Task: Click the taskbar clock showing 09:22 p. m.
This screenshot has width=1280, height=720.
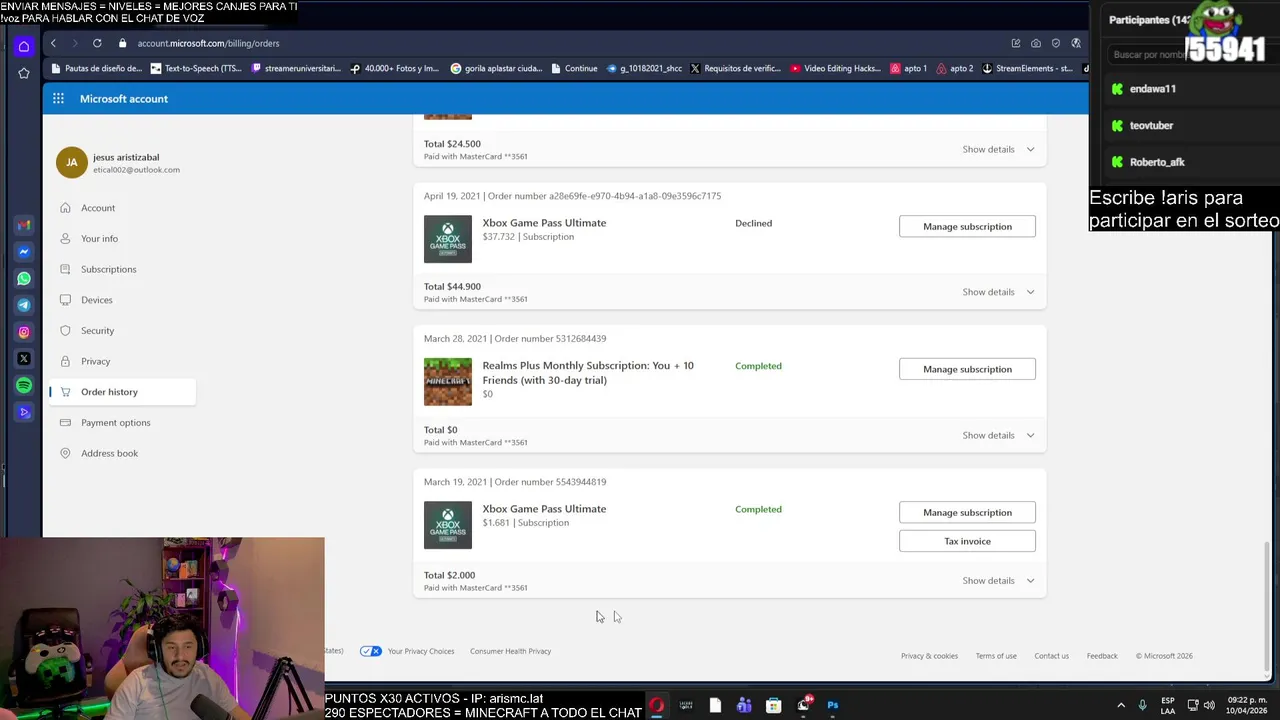Action: [x=1246, y=705]
